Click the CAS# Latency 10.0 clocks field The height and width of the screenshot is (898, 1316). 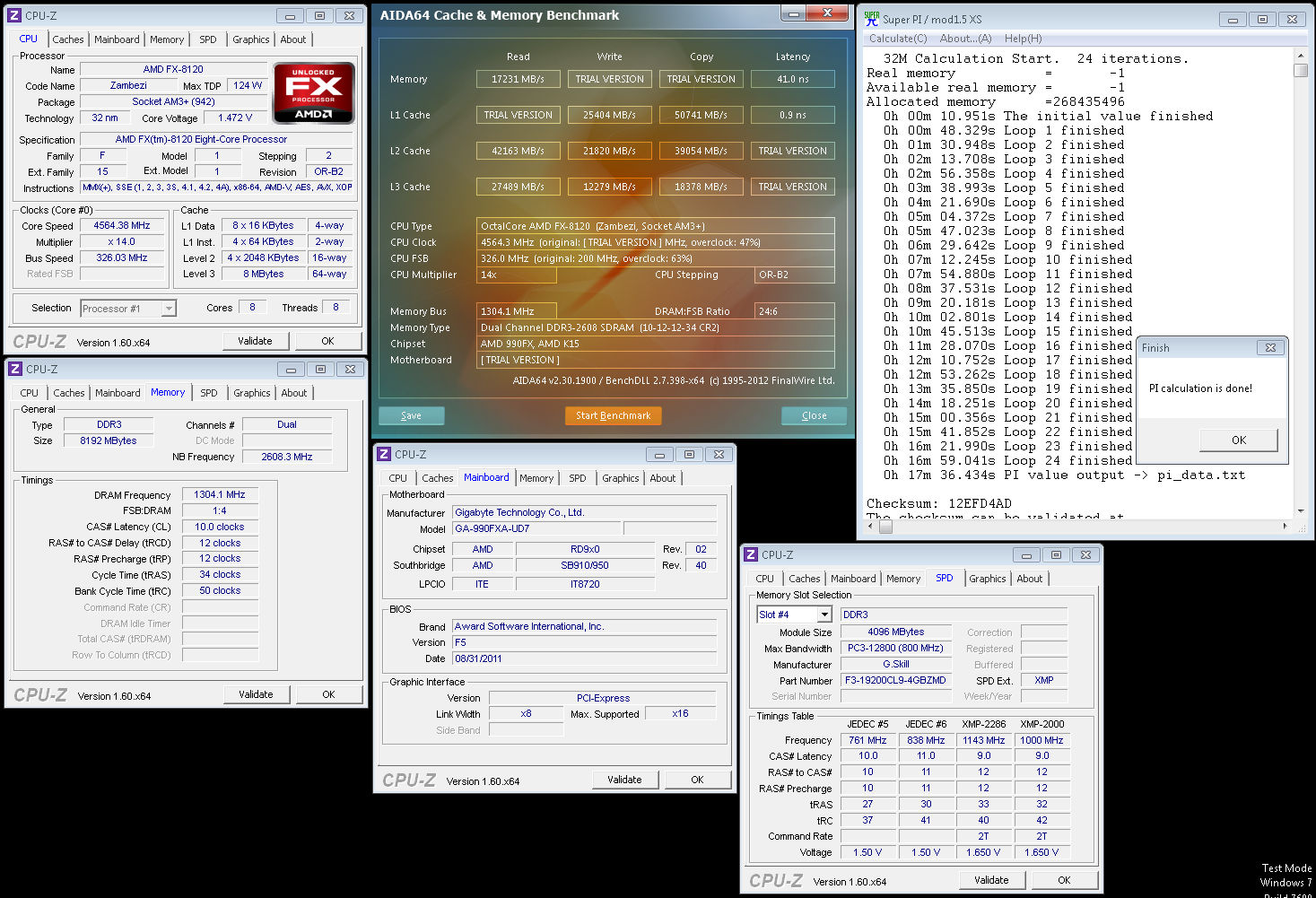(x=221, y=527)
